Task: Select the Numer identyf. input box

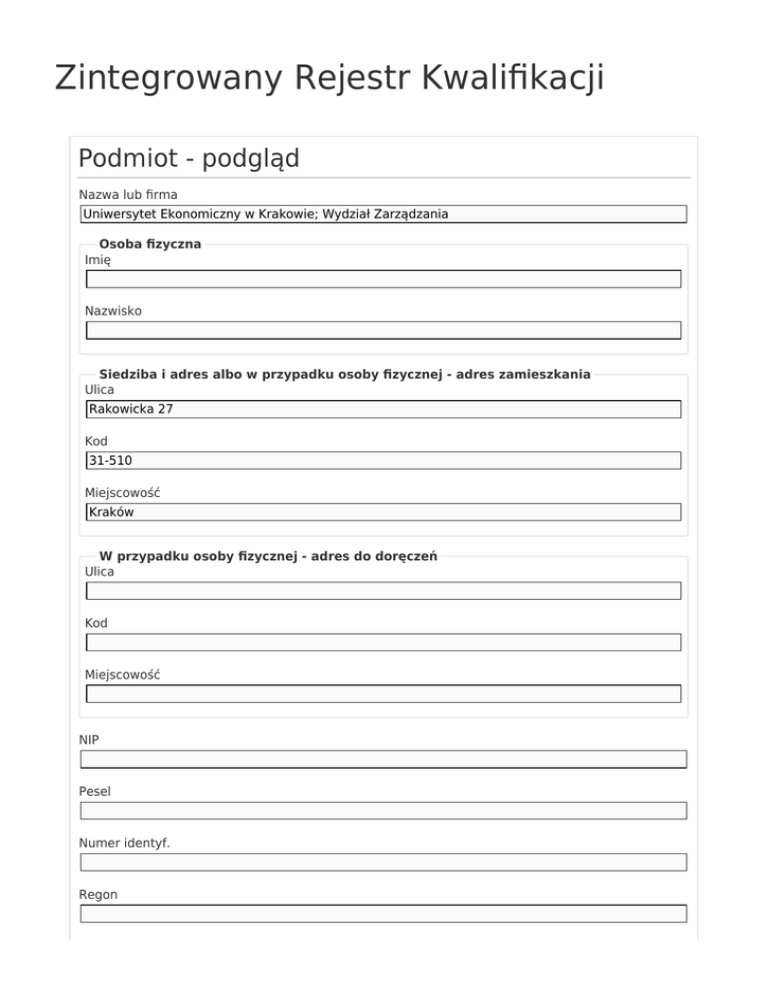Action: [383, 862]
